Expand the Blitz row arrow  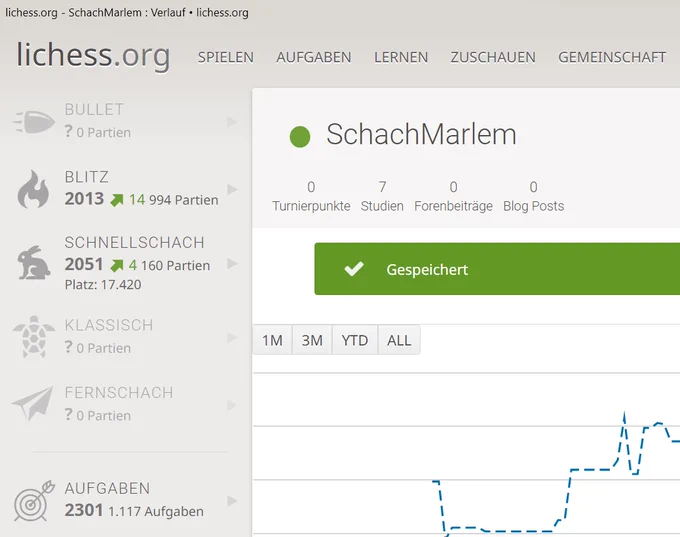[x=232, y=190]
